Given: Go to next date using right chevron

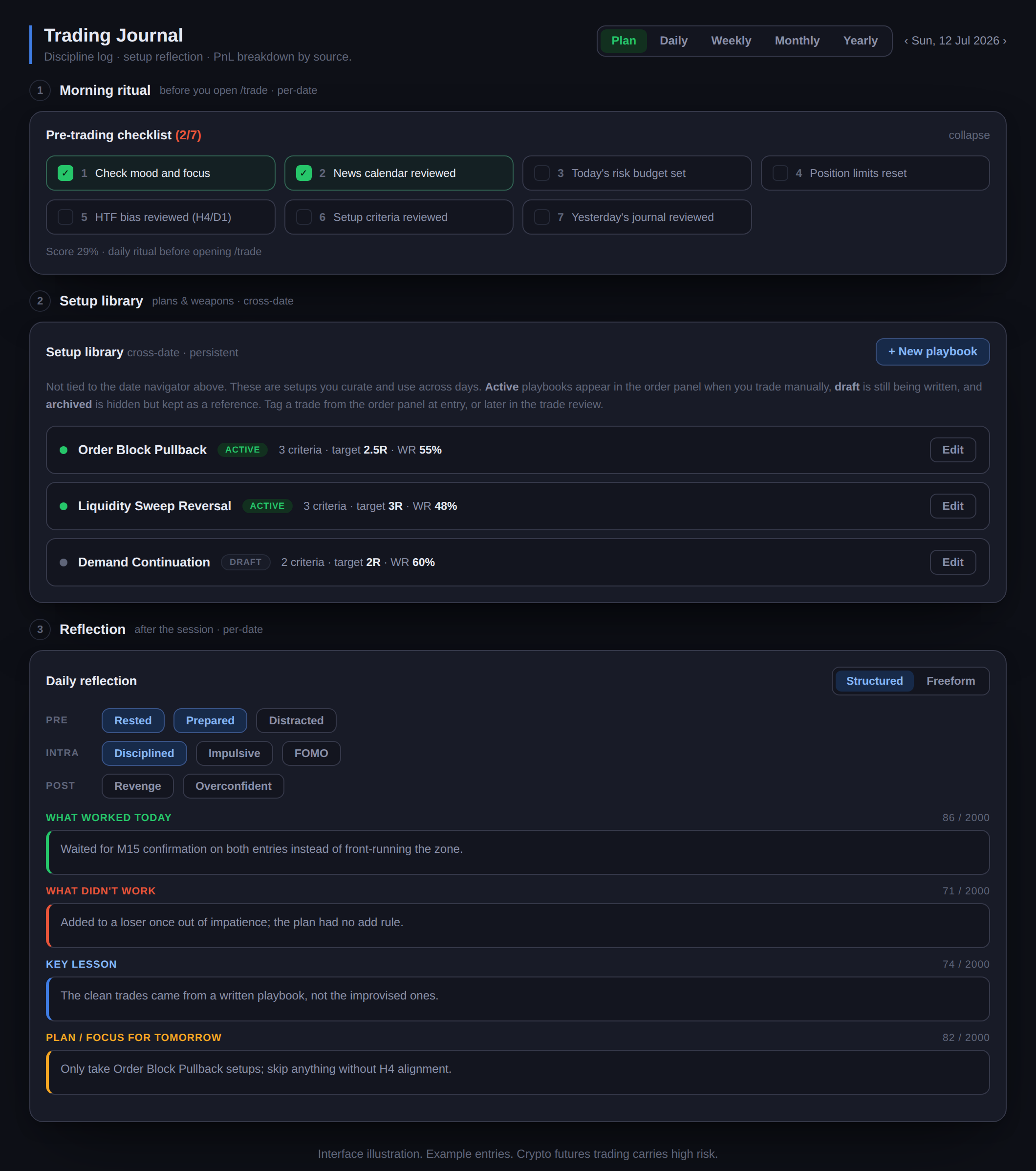Looking at the screenshot, I should 1005,41.
